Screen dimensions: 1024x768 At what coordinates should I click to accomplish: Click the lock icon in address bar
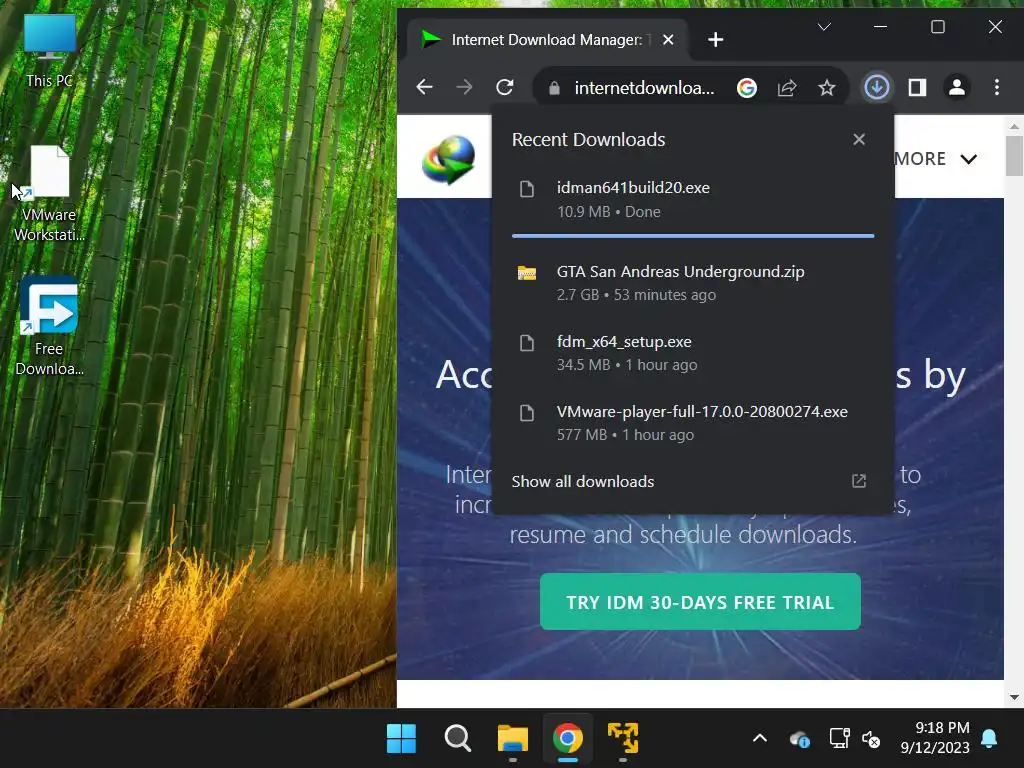(x=554, y=88)
